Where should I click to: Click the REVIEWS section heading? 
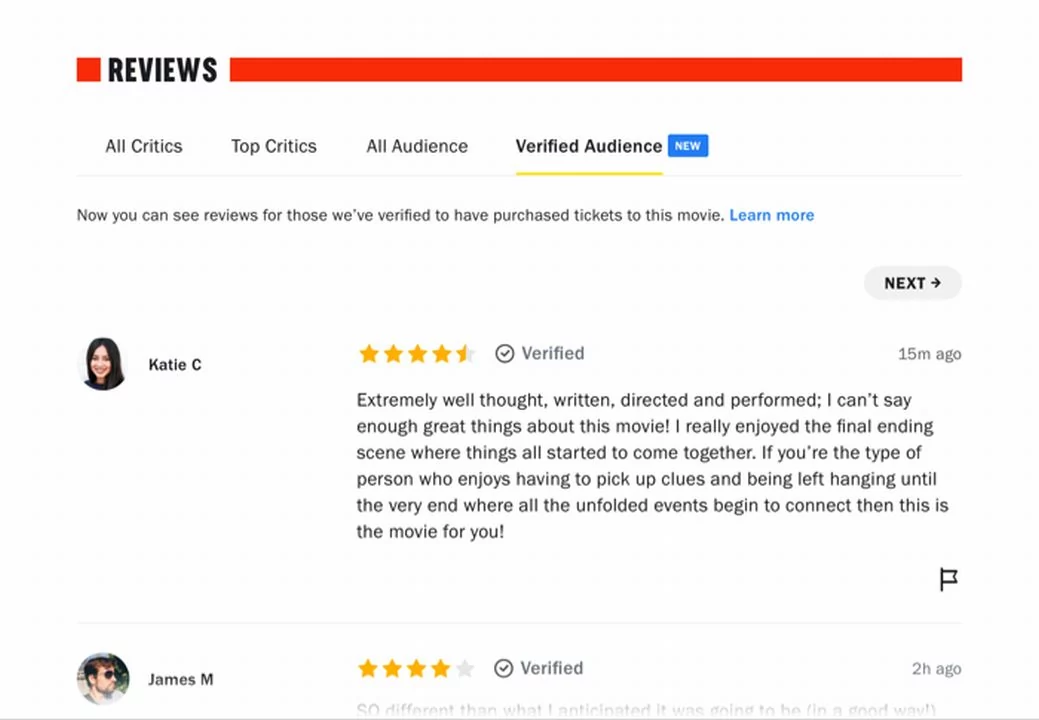[162, 70]
